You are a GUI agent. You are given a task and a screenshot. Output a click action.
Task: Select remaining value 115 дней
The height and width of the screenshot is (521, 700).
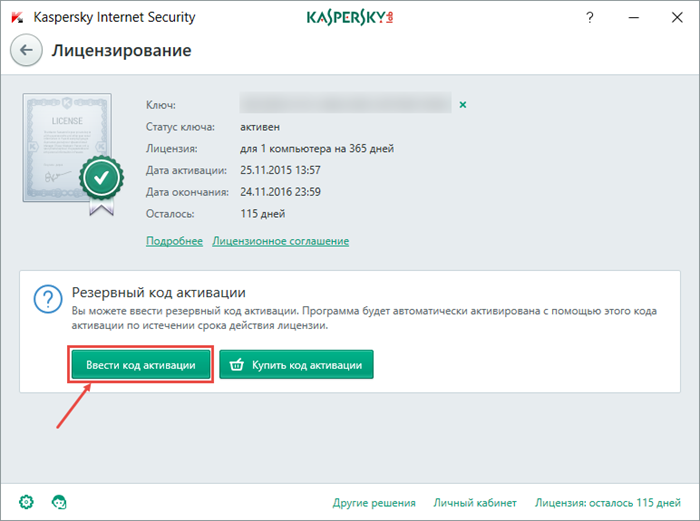click(x=262, y=214)
